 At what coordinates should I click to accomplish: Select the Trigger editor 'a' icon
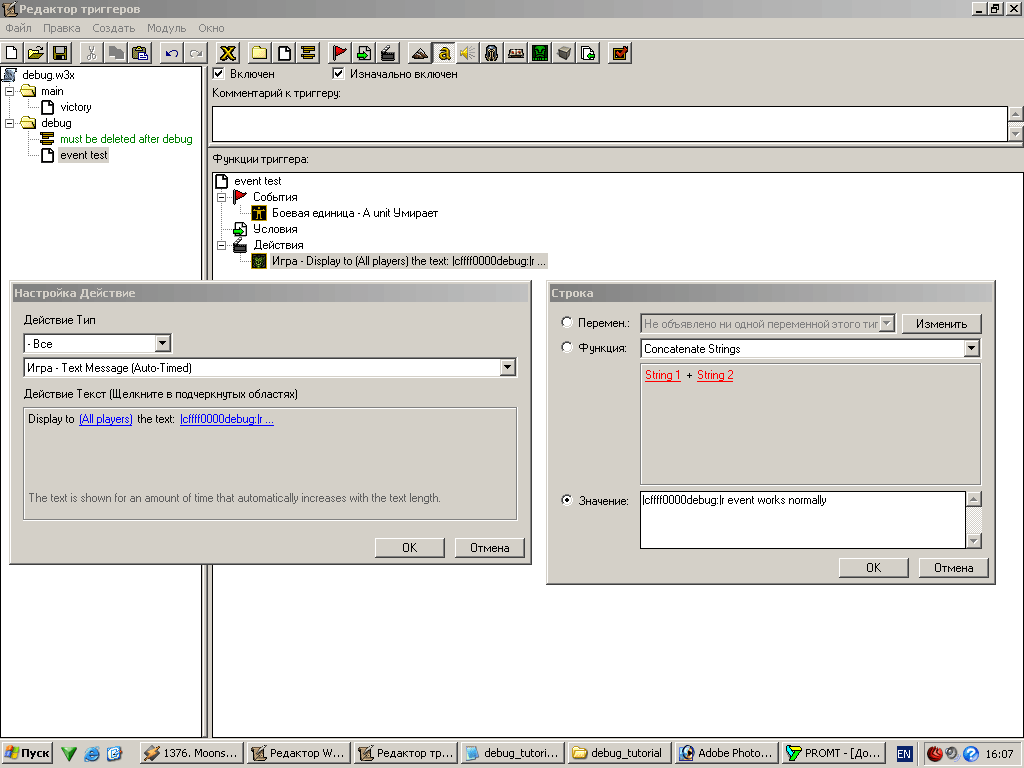click(444, 53)
